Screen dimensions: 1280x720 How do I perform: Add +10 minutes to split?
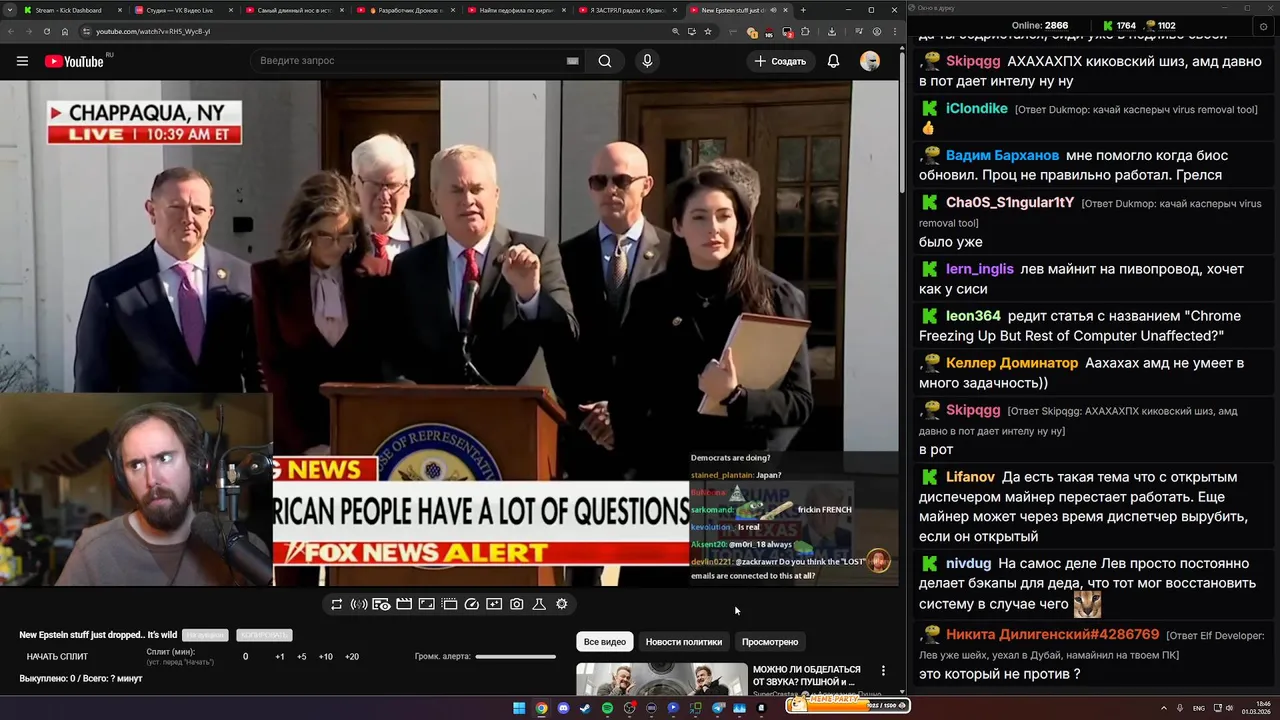click(326, 657)
